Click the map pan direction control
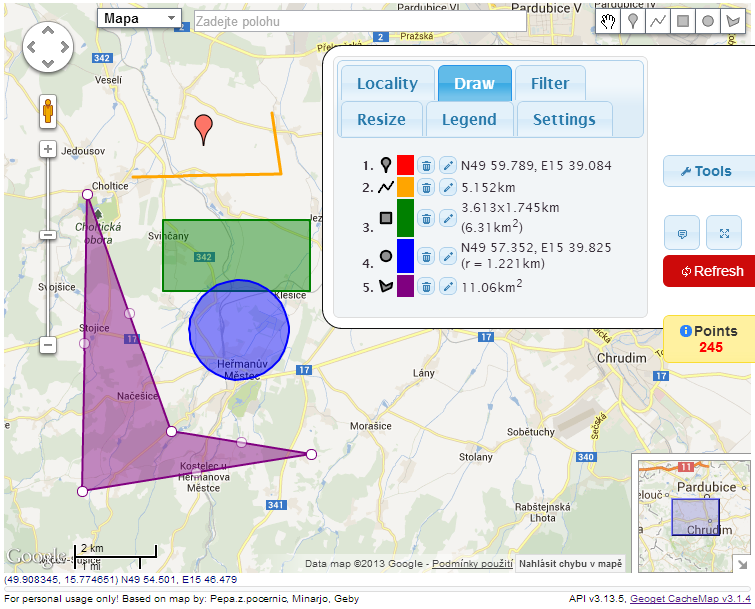 [x=48, y=47]
